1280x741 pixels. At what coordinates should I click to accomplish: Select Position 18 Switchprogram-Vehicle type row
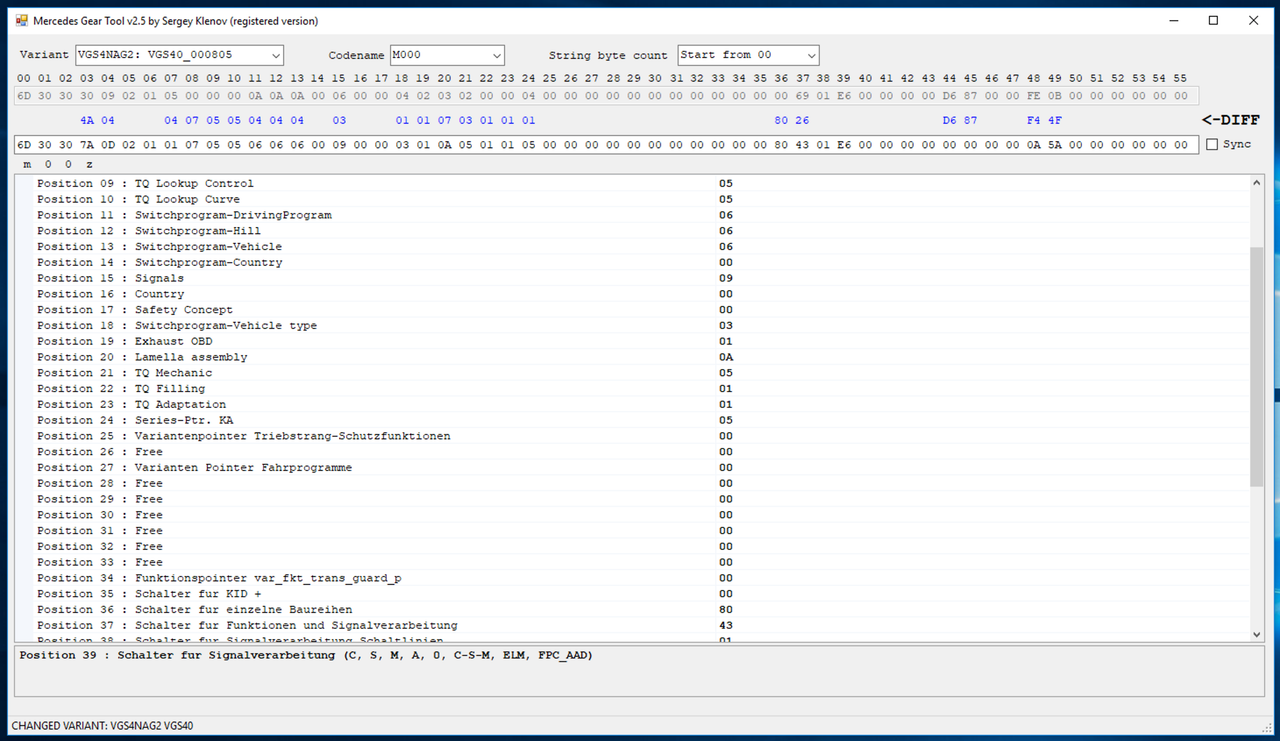pos(632,326)
